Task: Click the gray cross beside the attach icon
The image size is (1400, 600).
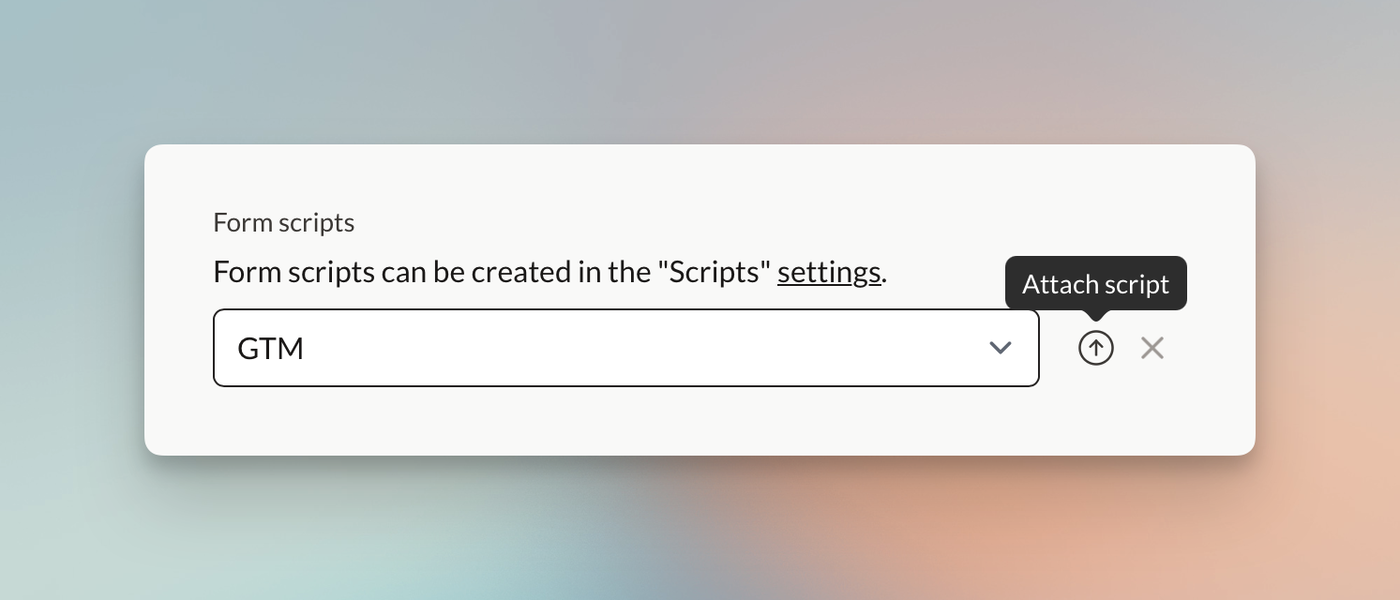Action: 1152,348
